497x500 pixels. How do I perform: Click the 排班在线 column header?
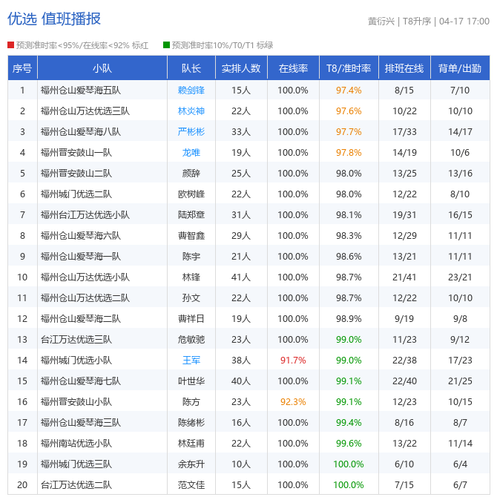pos(404,68)
